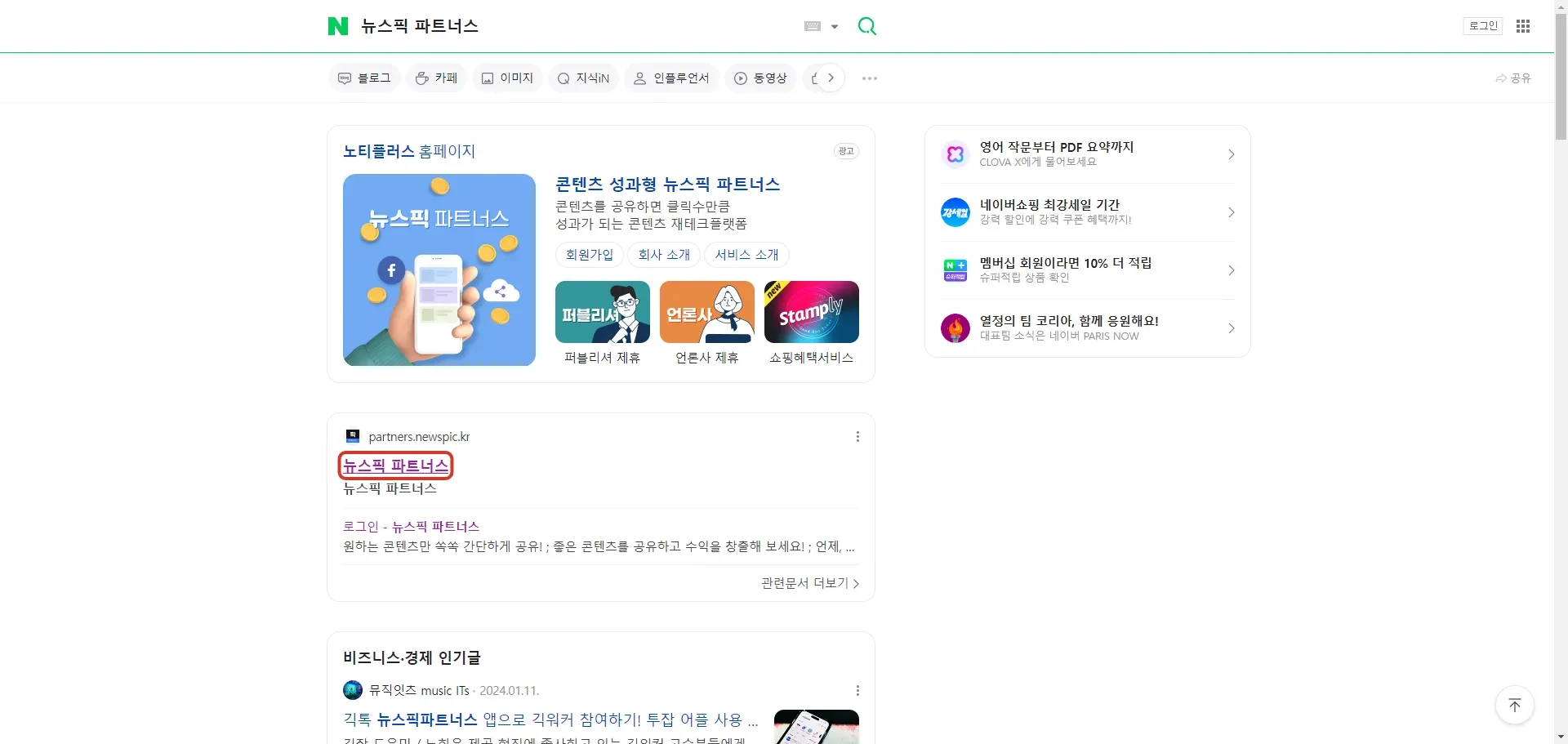Open 네이버쇼핑 최강세일 기간 item
This screenshot has height=744, width=1568.
pyautogui.click(x=1049, y=205)
